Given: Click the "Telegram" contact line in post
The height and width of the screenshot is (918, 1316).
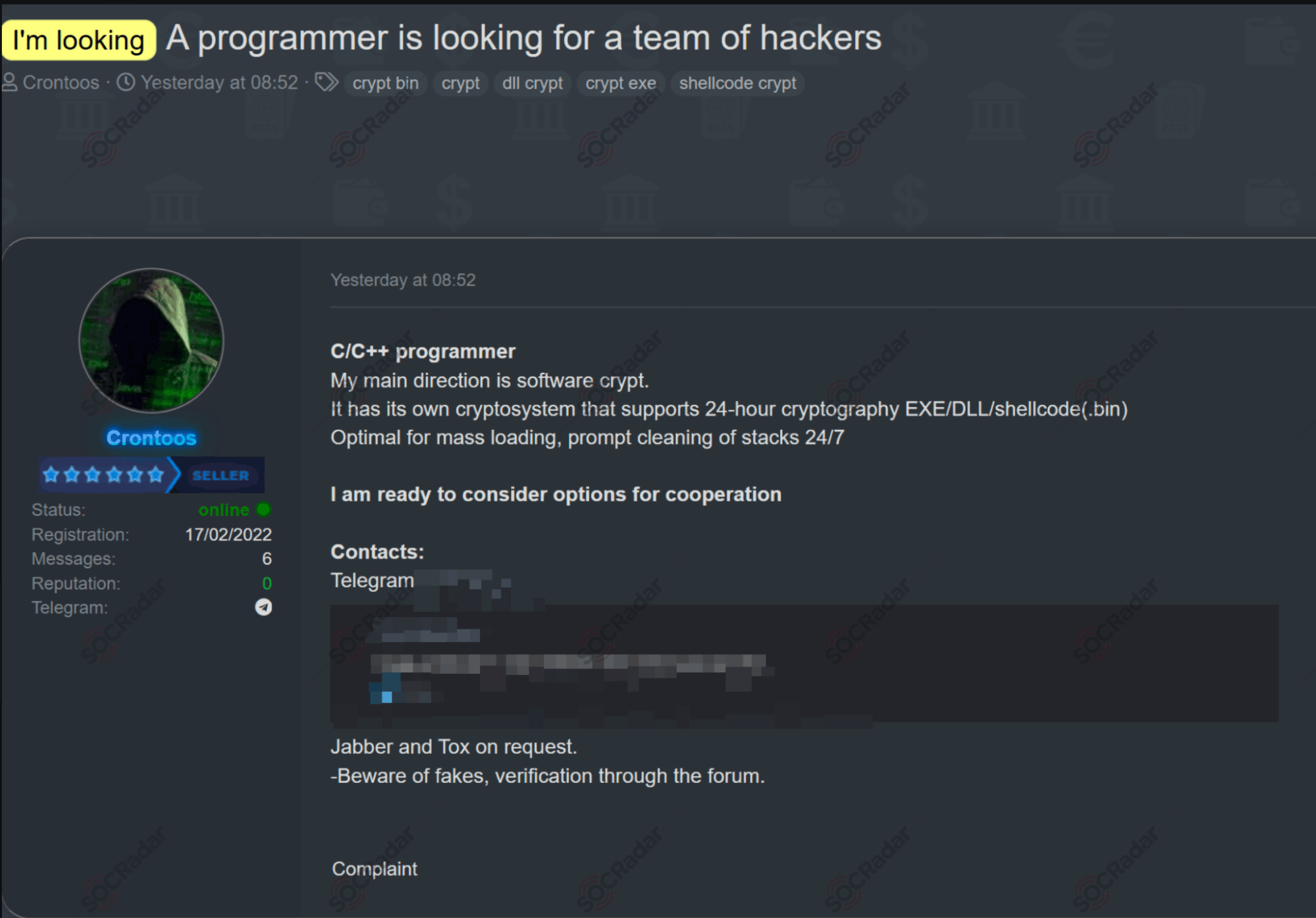Looking at the screenshot, I should 373,581.
